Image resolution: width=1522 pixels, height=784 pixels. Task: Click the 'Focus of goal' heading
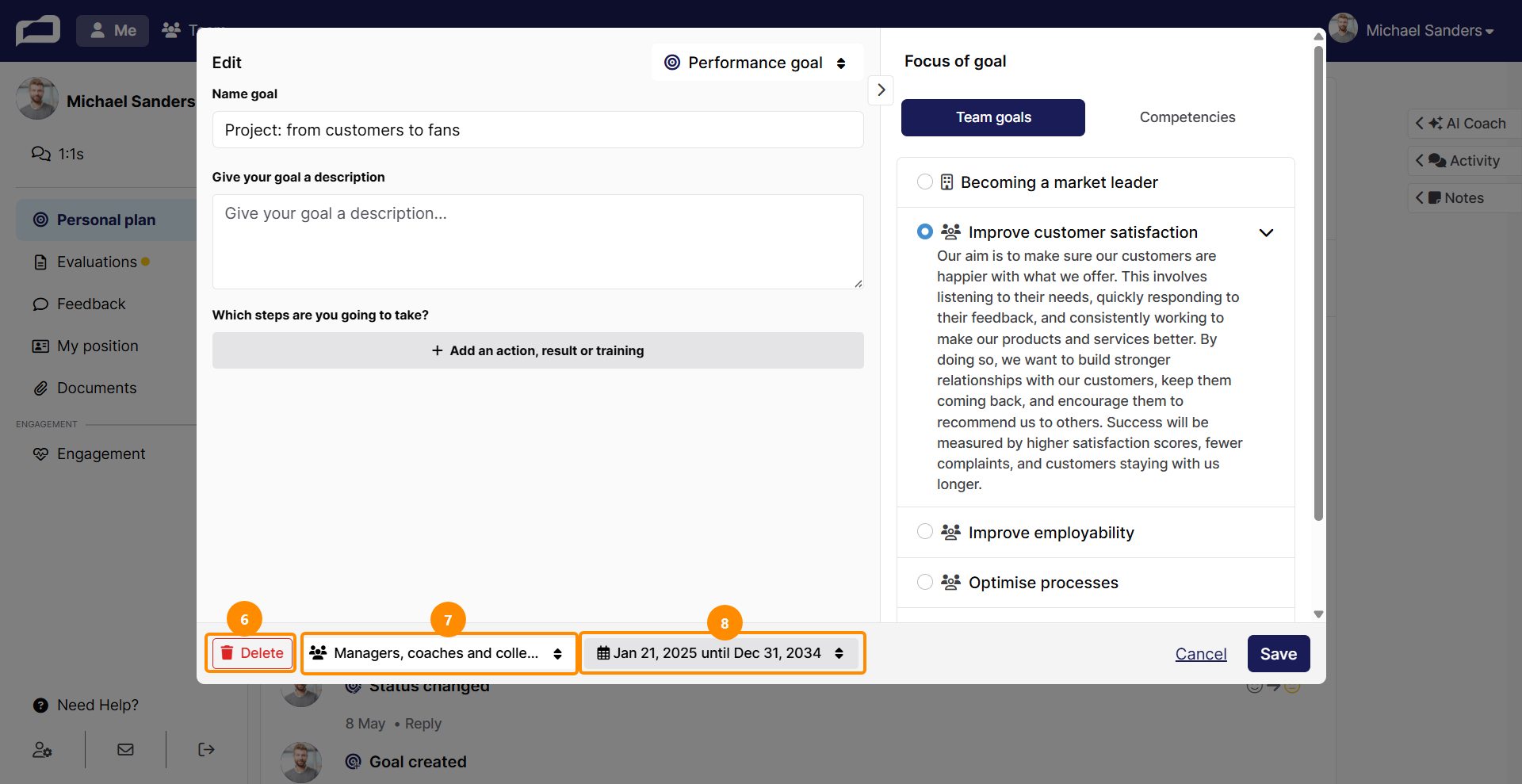pos(955,61)
